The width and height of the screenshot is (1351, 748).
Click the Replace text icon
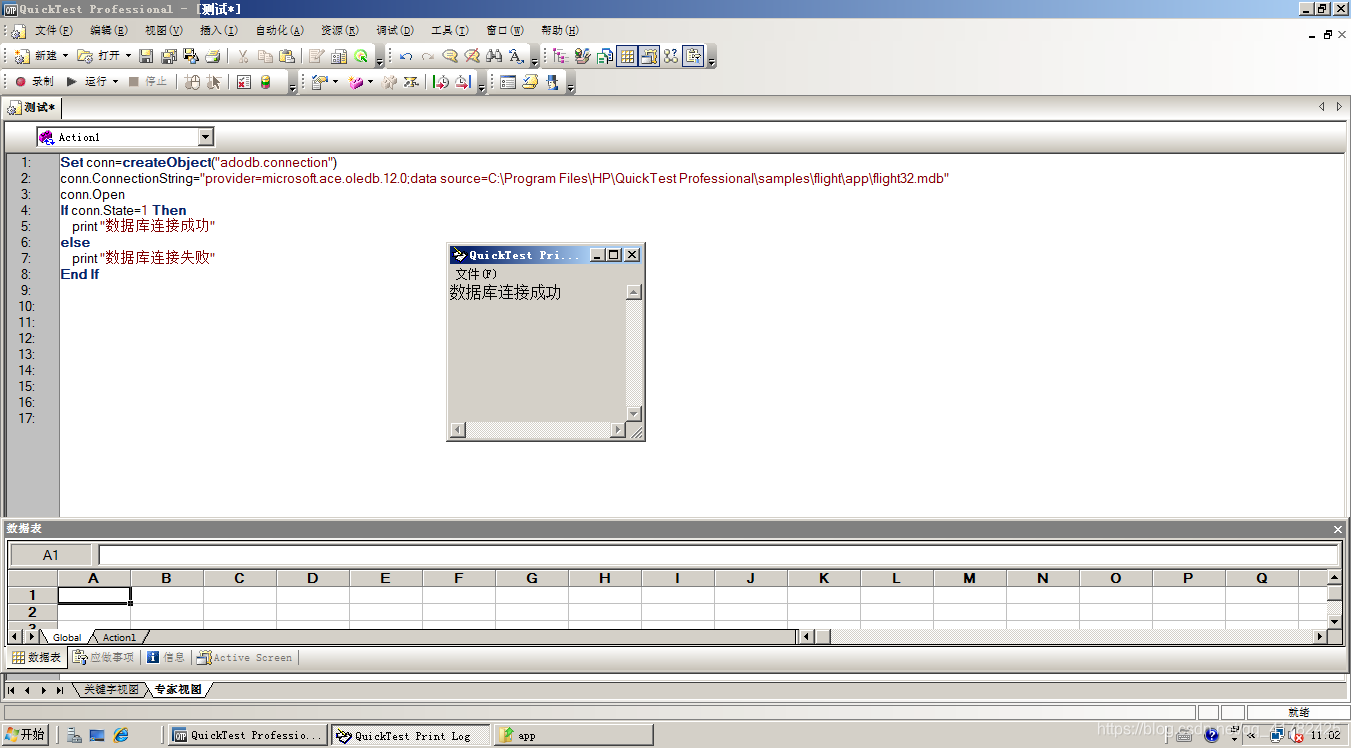pyautogui.click(x=516, y=56)
